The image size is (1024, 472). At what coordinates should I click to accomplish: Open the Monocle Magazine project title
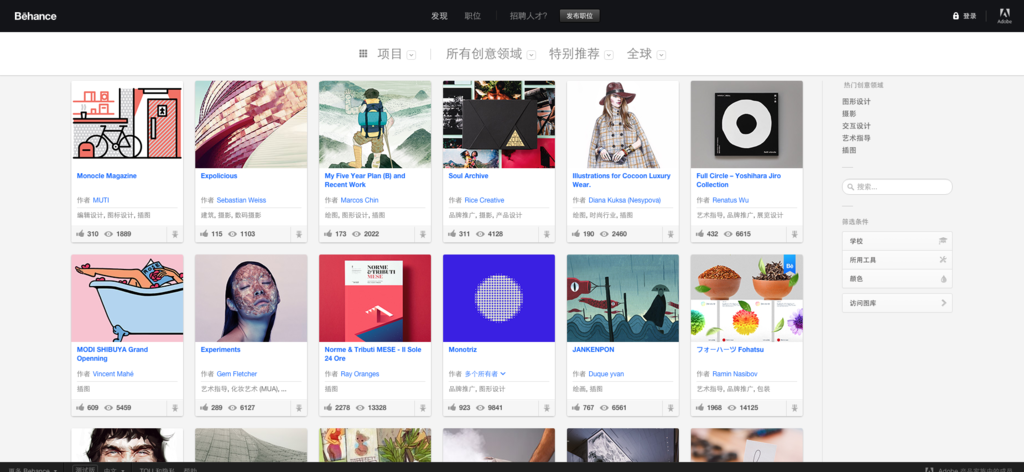tap(106, 176)
